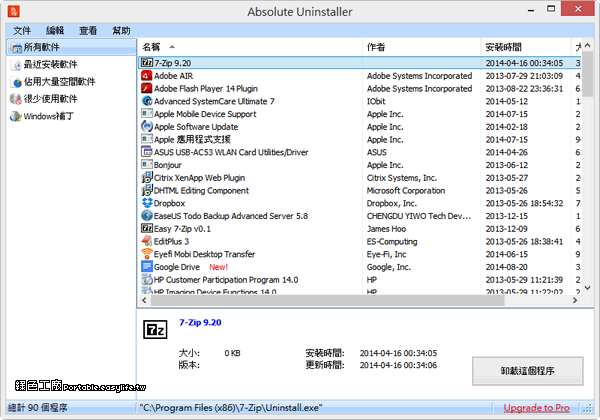The height and width of the screenshot is (420, 600).
Task: Click the Windows補丁 sidebar icon
Action: [x=16, y=116]
